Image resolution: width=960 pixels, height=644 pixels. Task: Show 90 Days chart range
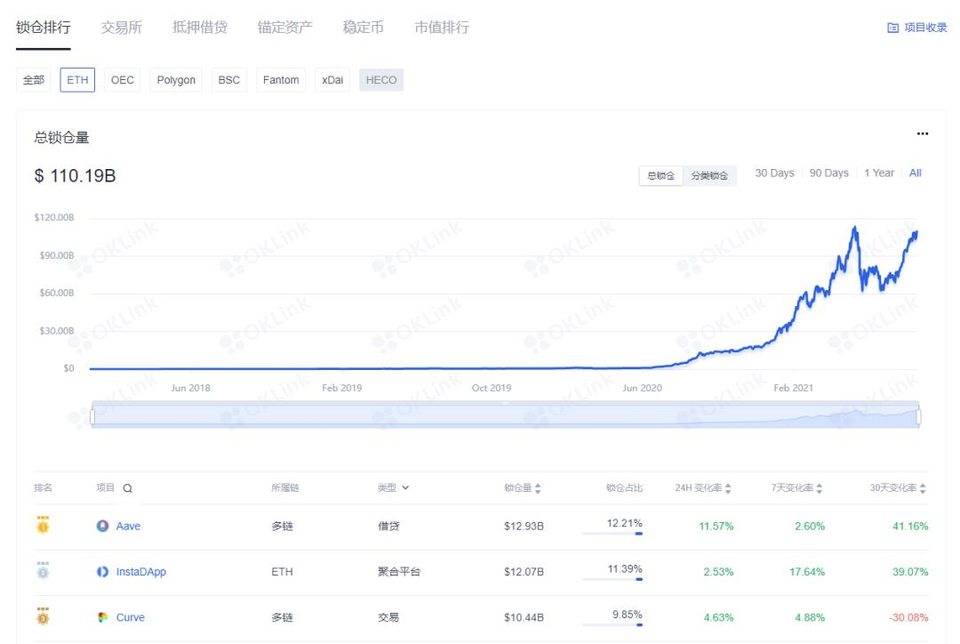[829, 173]
